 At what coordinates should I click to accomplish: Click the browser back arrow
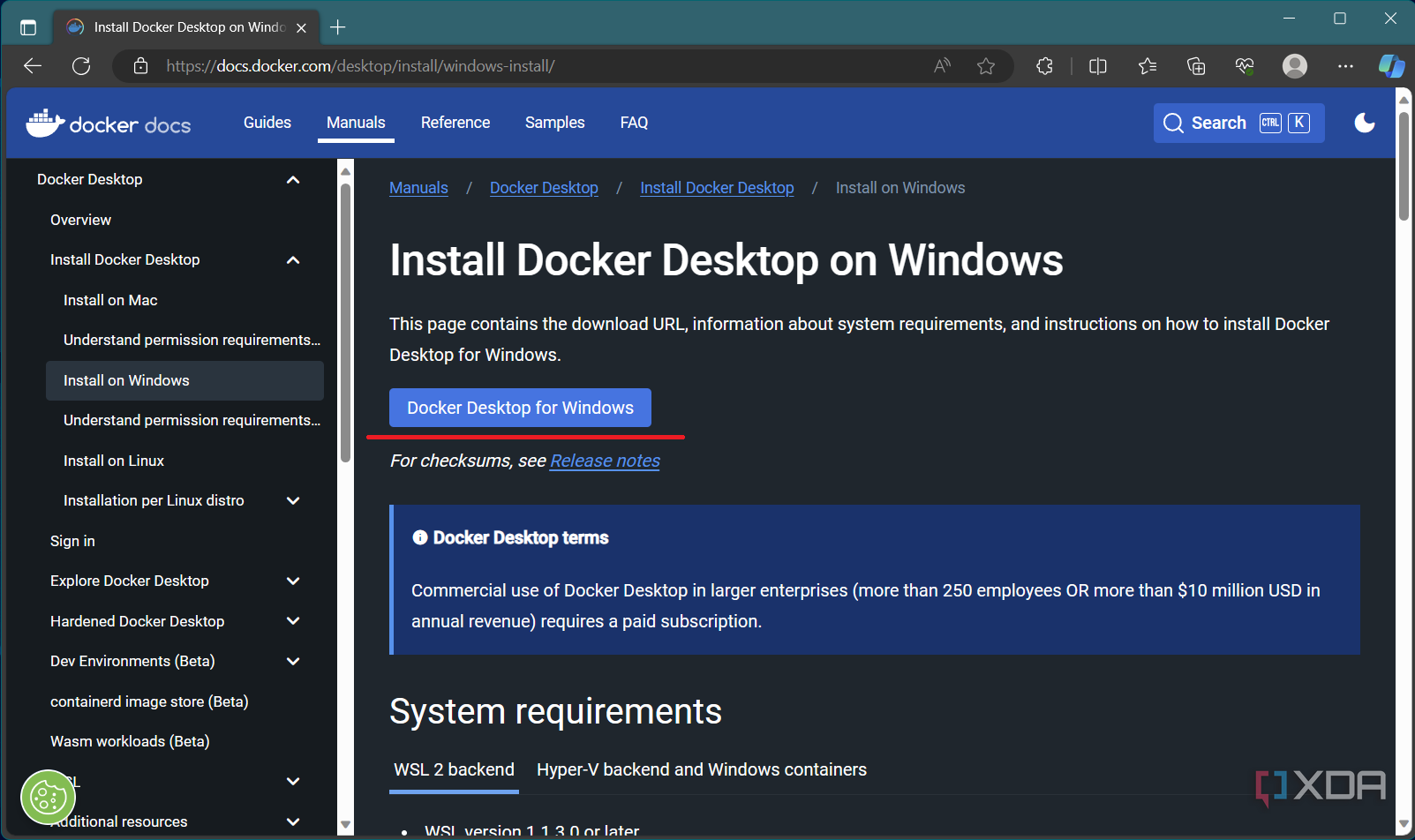pos(33,66)
